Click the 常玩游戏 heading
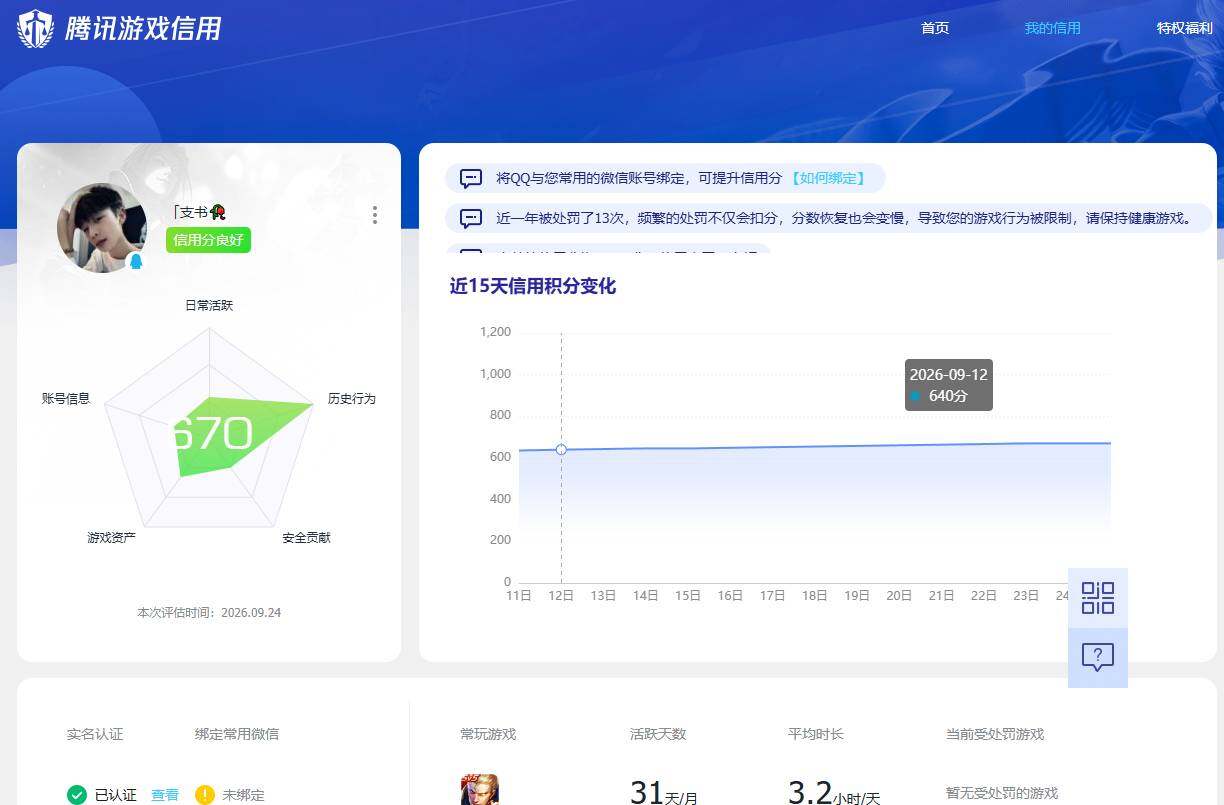The width and height of the screenshot is (1224, 805). [x=488, y=734]
